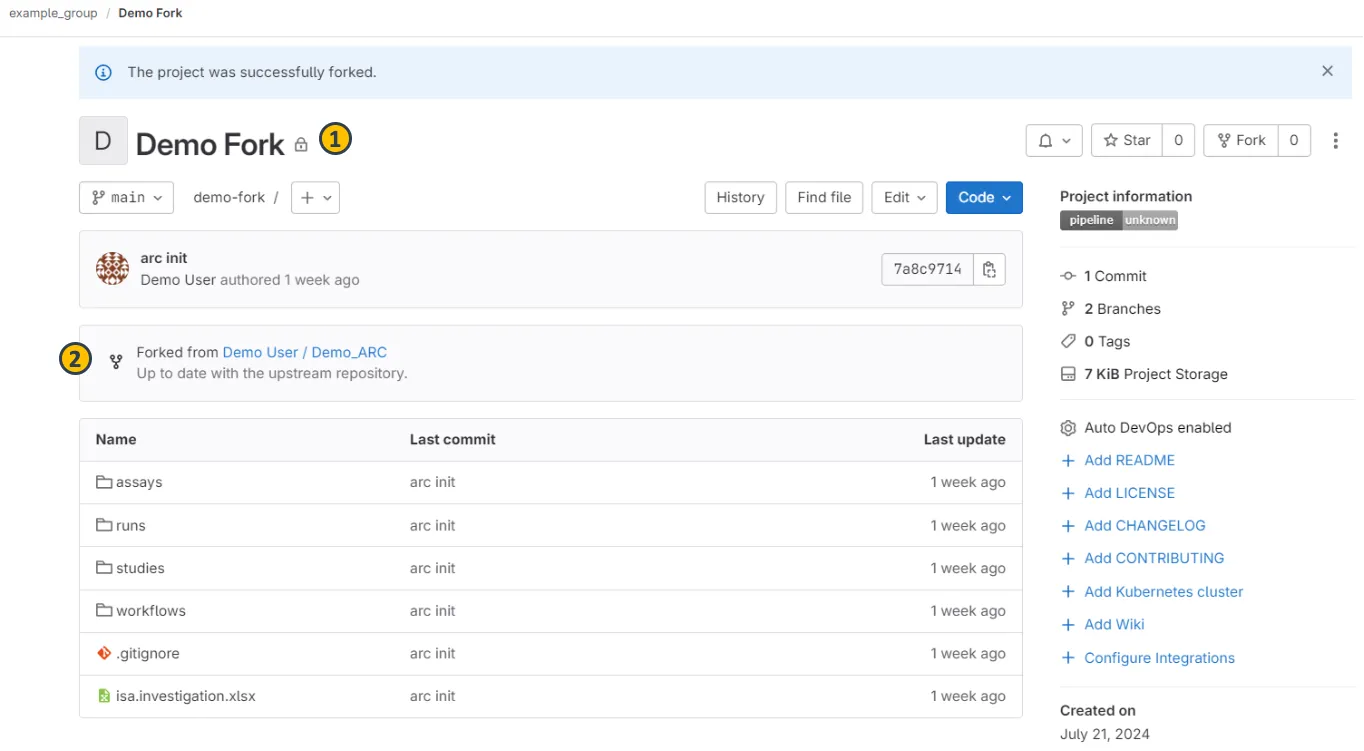Click the Demo User avatar image
1364x751 pixels.
pyautogui.click(x=112, y=269)
